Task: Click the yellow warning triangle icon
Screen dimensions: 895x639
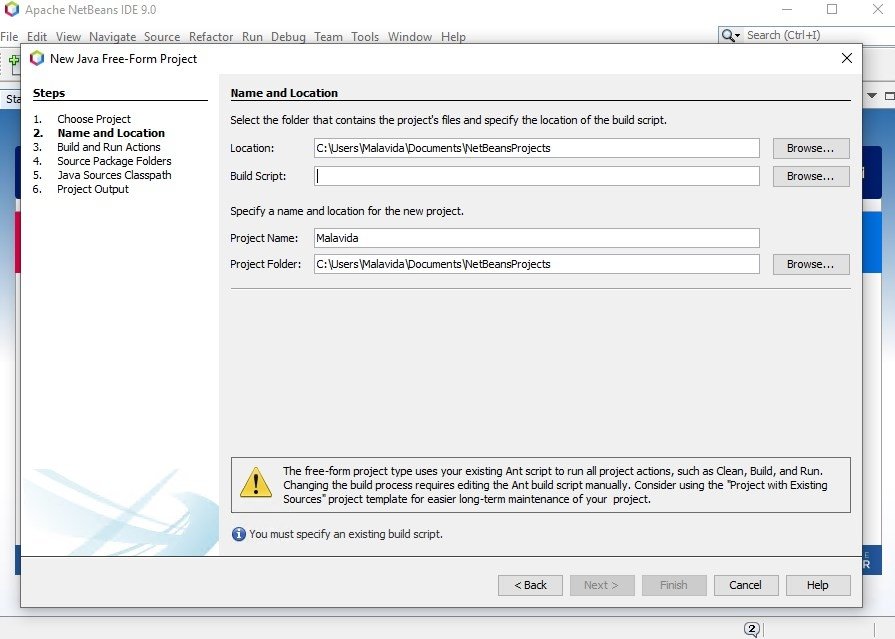Action: [256, 483]
